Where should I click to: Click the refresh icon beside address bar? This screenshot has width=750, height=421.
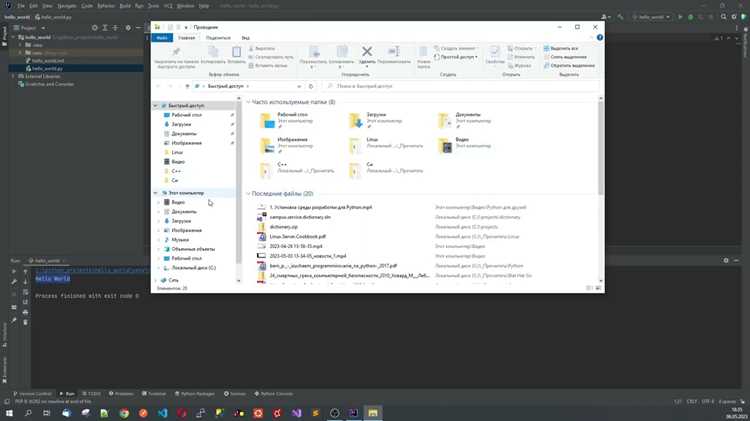click(311, 86)
